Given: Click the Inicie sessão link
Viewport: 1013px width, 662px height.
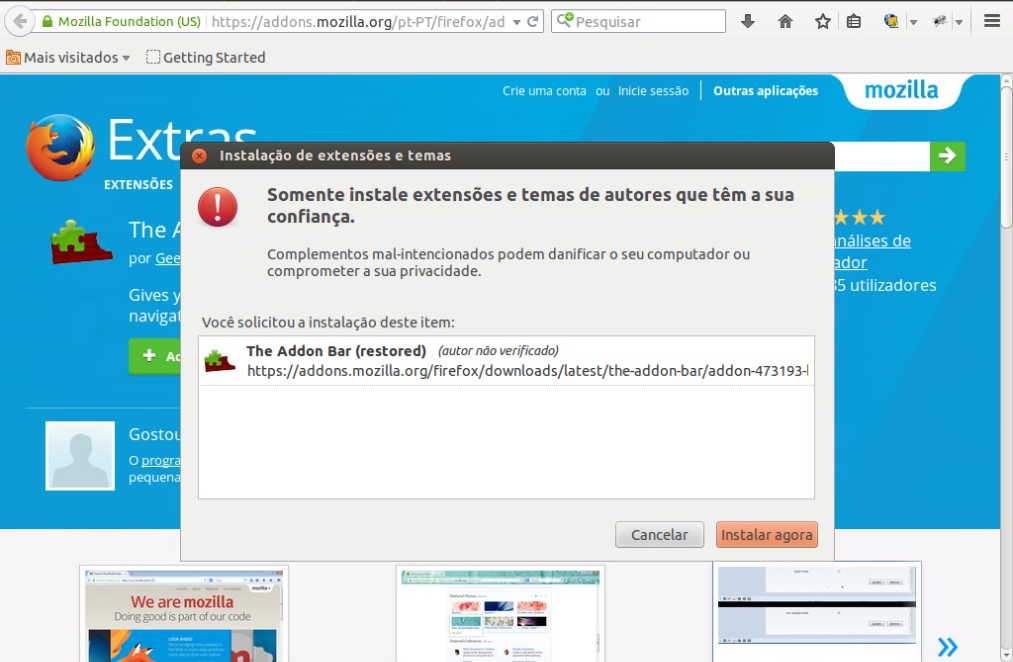Looking at the screenshot, I should 653,91.
